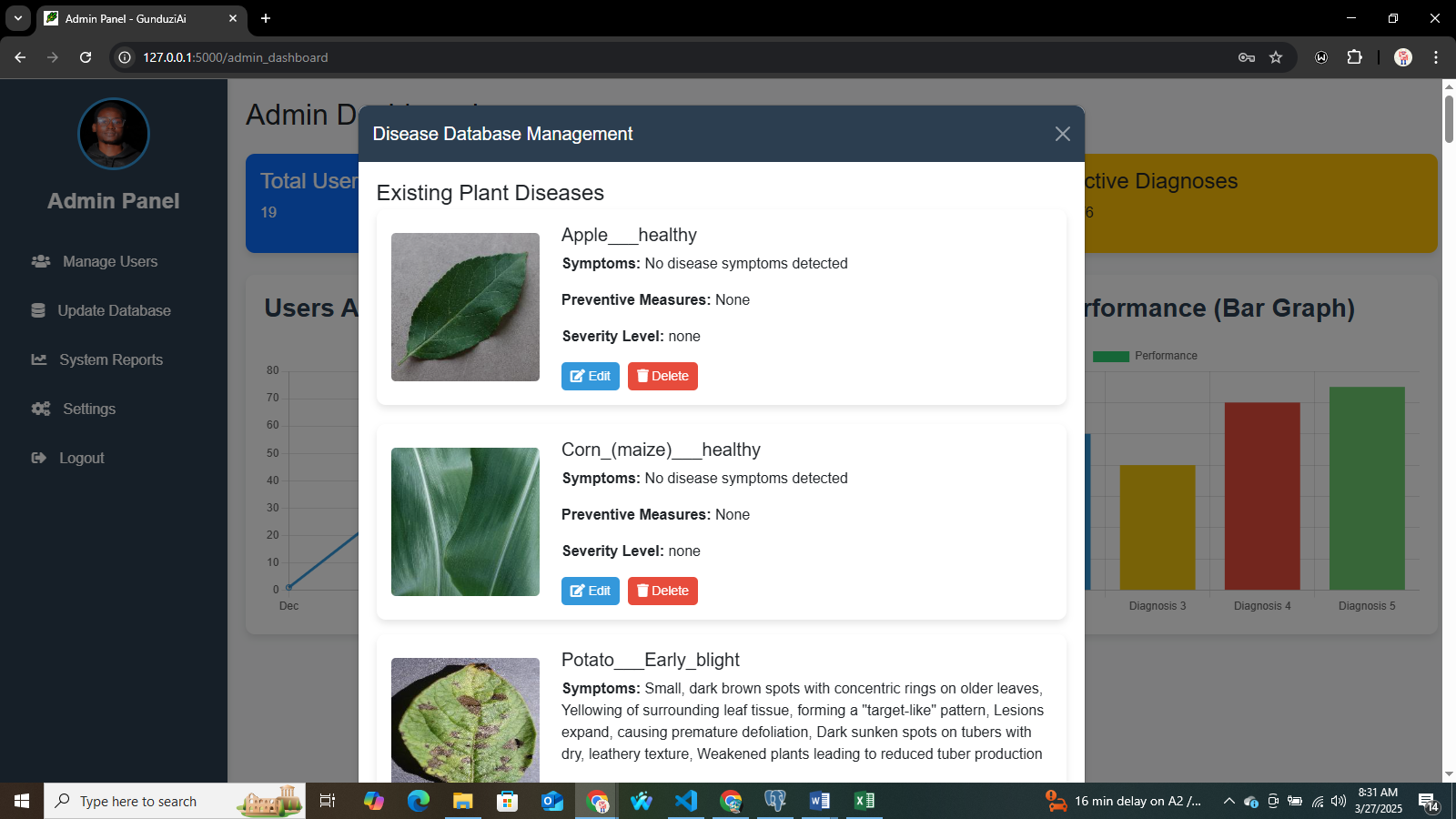Open Update Database in the sidebar

[x=101, y=310]
